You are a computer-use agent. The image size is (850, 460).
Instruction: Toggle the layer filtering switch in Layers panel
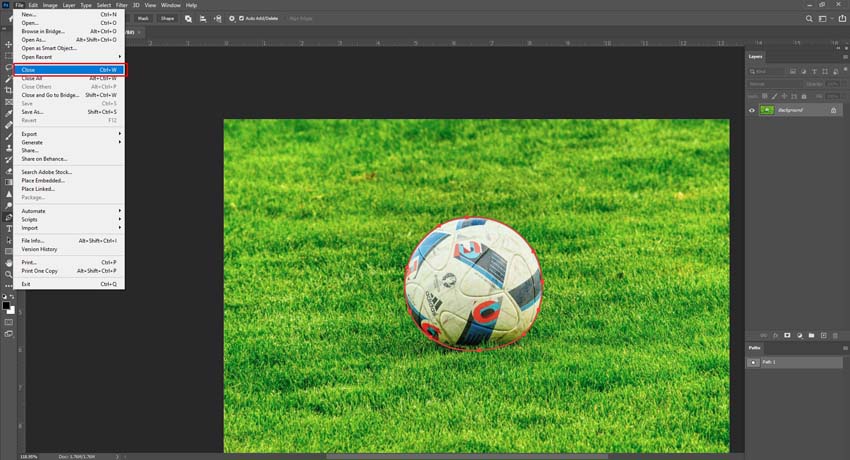(845, 69)
